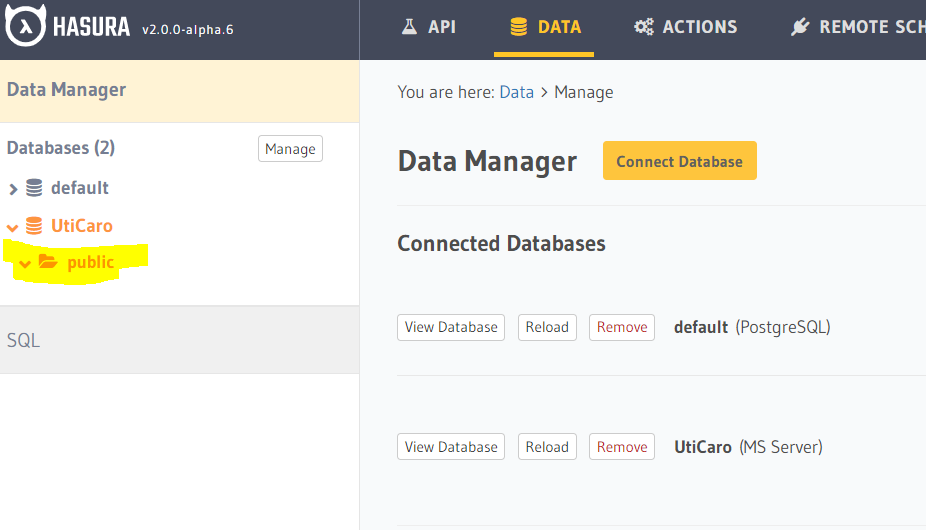Click the Hasura logo icon
This screenshot has height=530, width=926.
[x=25, y=25]
